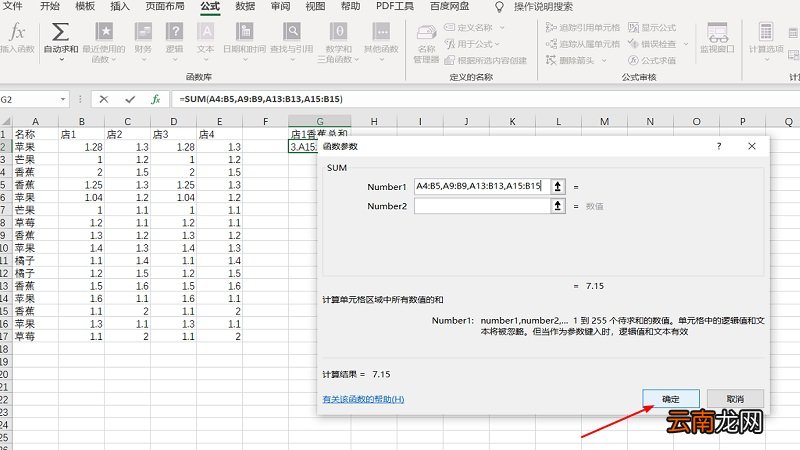Switch to the Data (数据) tab
The image size is (800, 450).
pos(245,6)
